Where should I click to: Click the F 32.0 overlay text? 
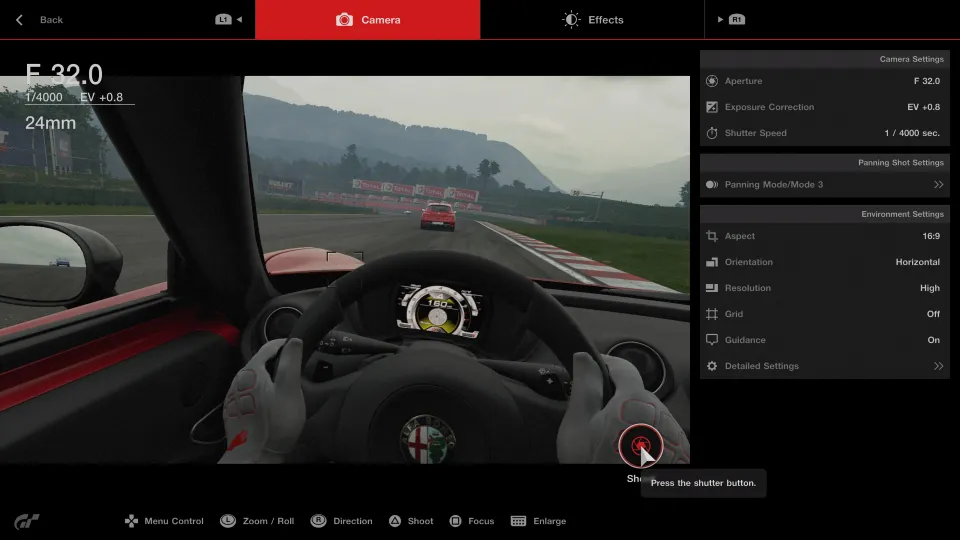64,75
